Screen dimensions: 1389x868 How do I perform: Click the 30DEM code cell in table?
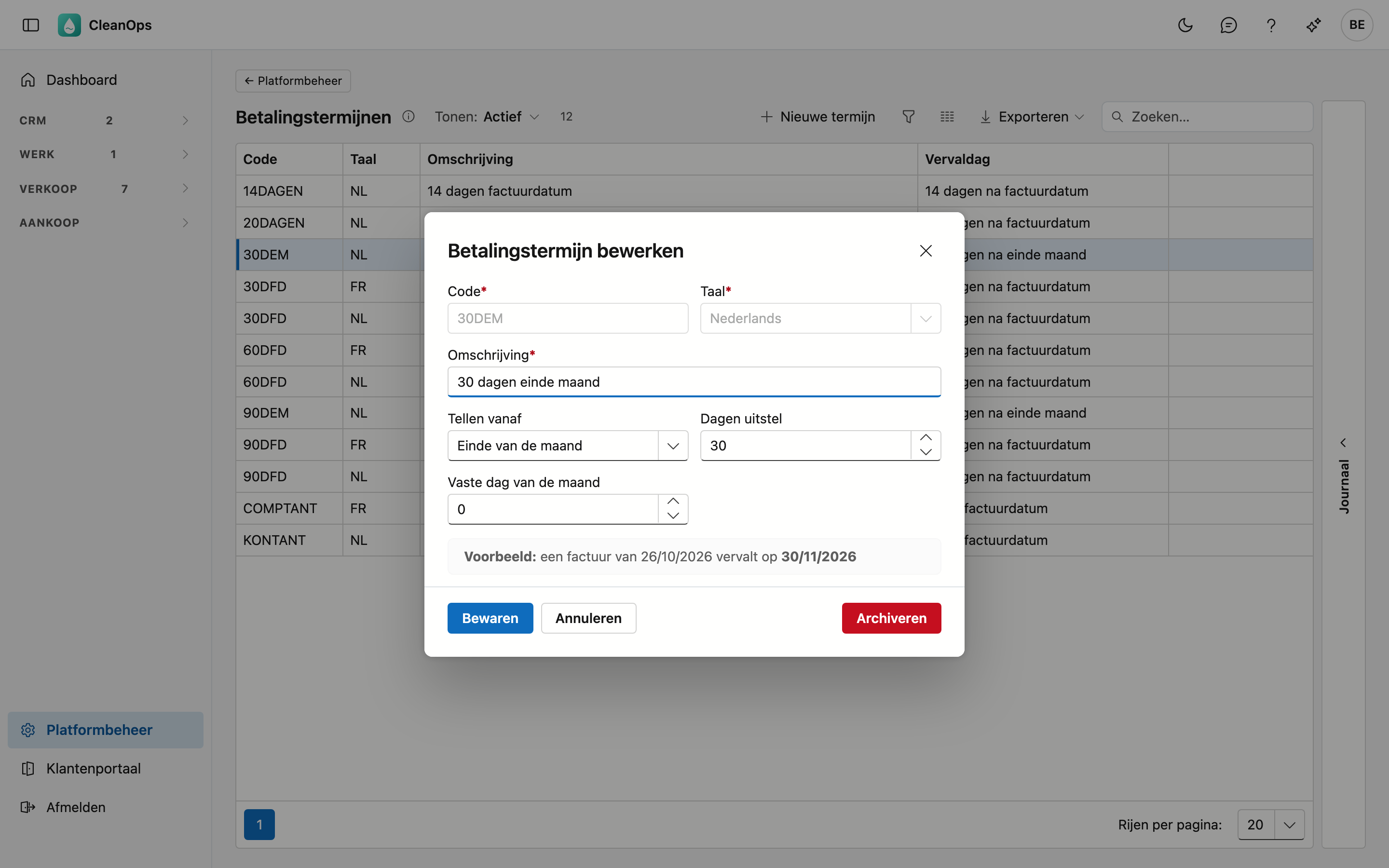(x=289, y=255)
